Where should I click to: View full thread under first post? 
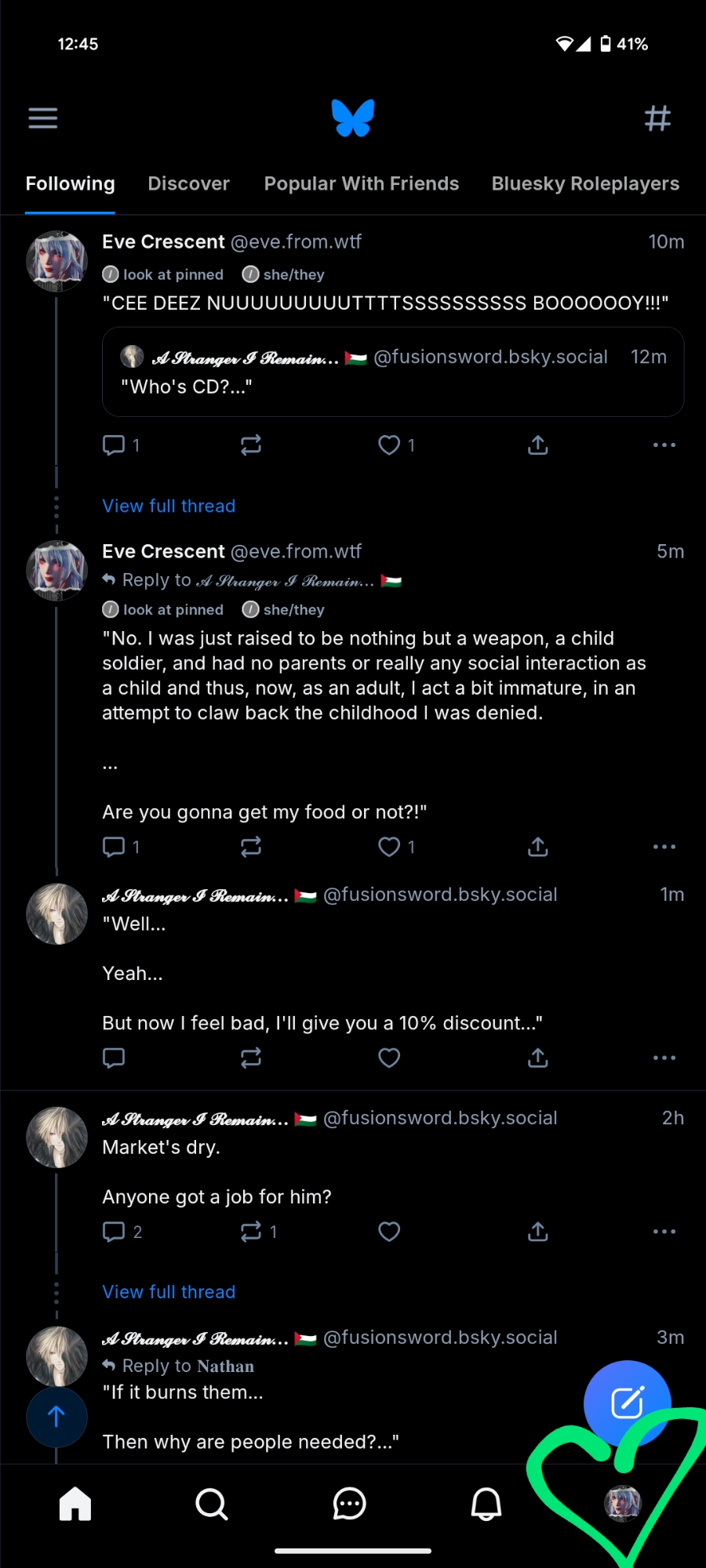click(169, 506)
